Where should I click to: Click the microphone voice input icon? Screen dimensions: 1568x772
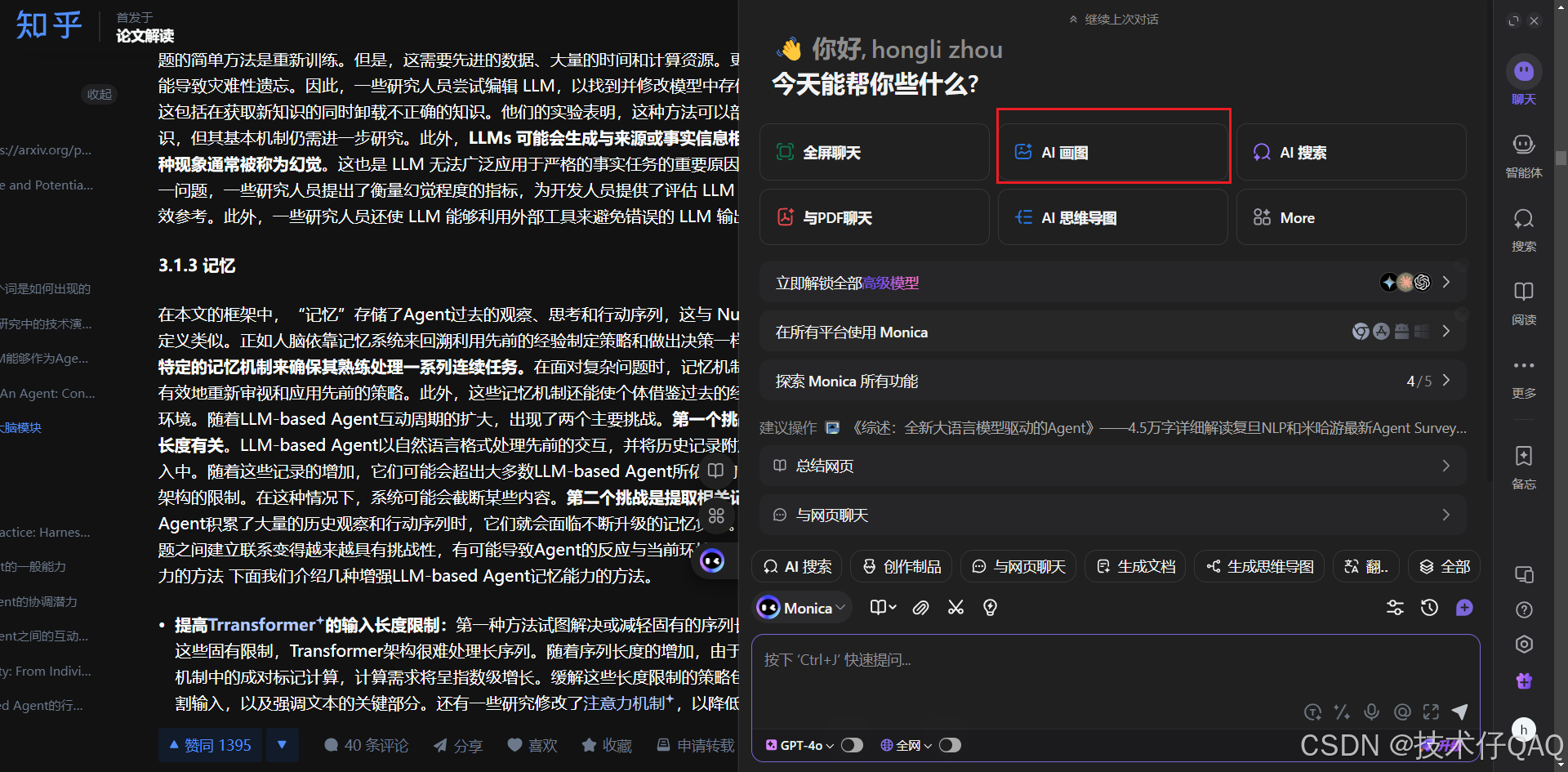[1372, 712]
